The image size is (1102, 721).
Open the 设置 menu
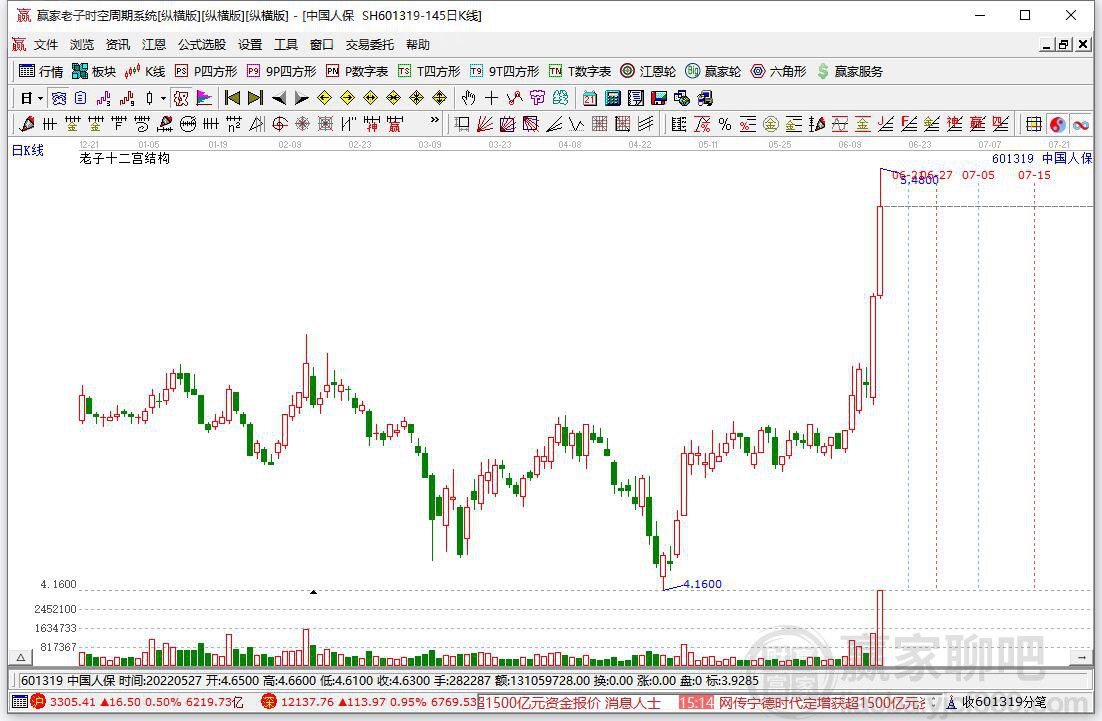coord(249,45)
